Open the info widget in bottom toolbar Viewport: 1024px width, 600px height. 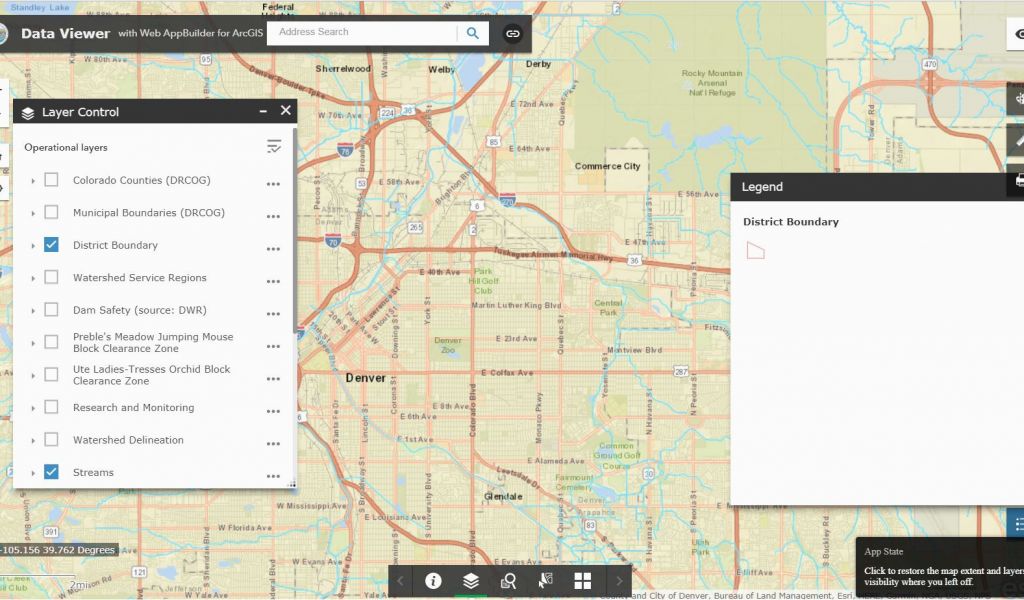[x=433, y=581]
